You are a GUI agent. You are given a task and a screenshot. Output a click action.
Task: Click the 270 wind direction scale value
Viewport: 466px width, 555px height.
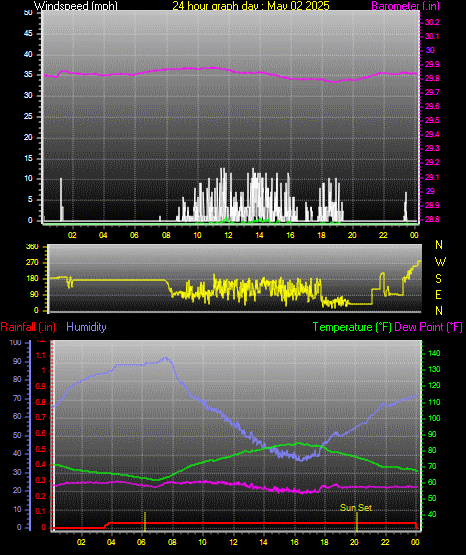(x=32, y=263)
